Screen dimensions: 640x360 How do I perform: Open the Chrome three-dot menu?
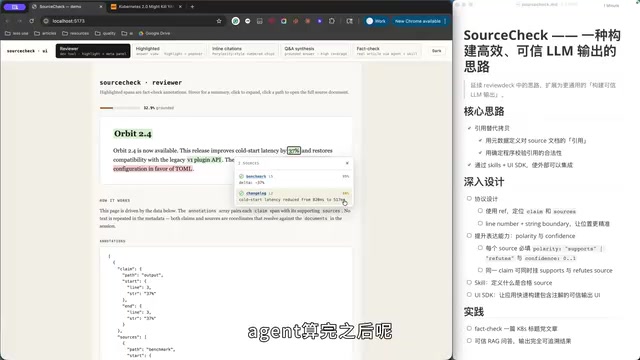click(x=445, y=21)
